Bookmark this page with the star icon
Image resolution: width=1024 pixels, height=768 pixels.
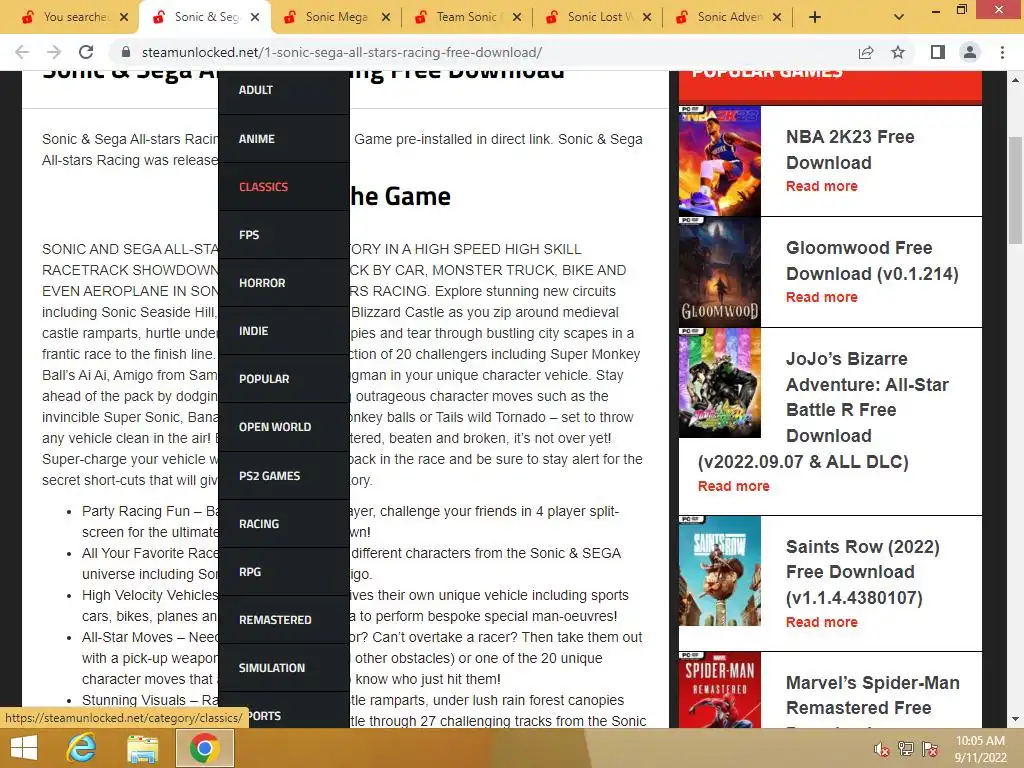[898, 52]
